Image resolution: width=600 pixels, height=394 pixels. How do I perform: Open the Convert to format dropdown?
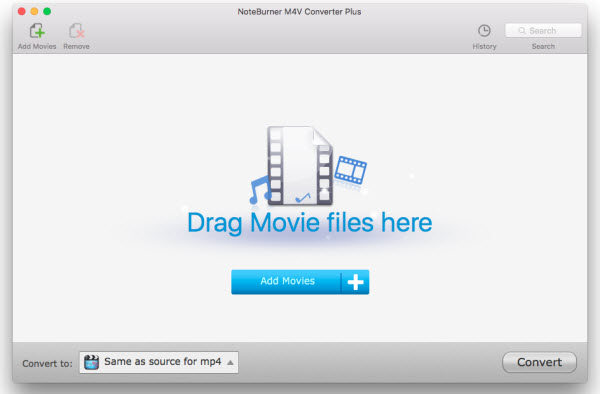(x=159, y=362)
